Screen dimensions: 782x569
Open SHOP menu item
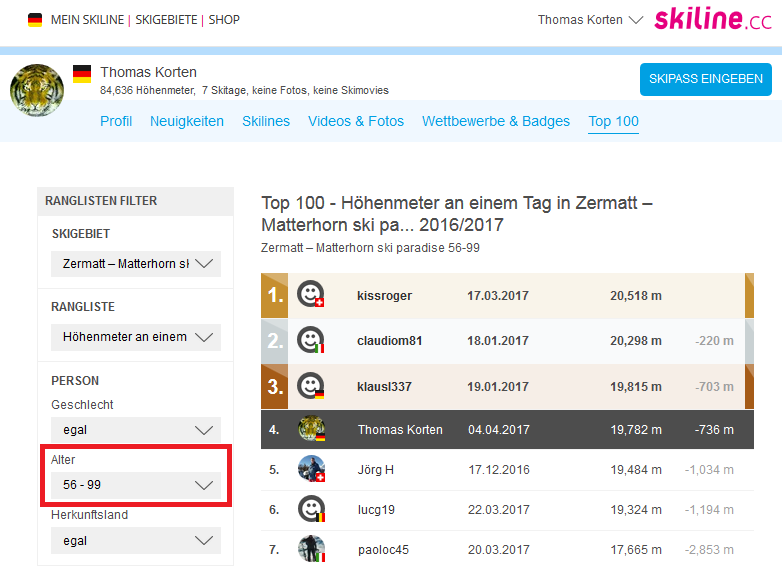click(224, 20)
